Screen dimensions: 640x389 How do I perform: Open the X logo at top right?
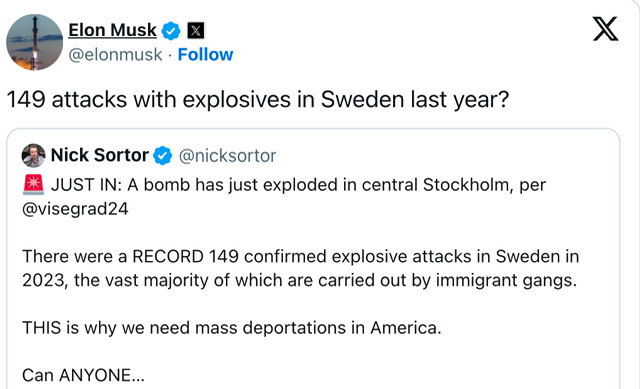pos(605,29)
